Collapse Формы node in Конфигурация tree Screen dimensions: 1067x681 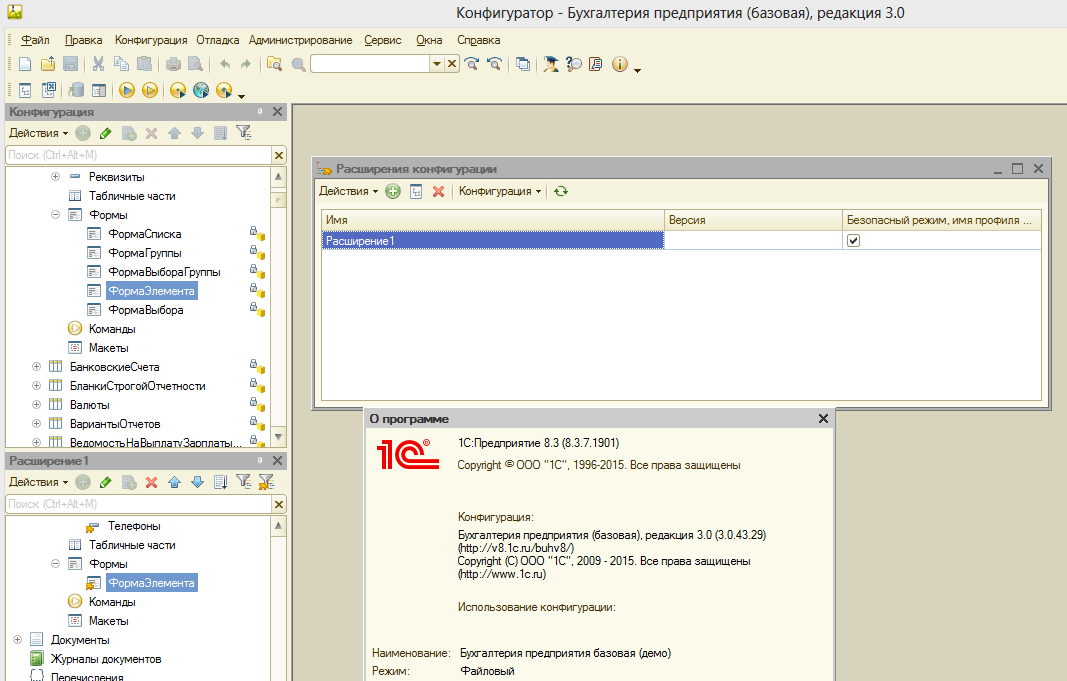56,215
